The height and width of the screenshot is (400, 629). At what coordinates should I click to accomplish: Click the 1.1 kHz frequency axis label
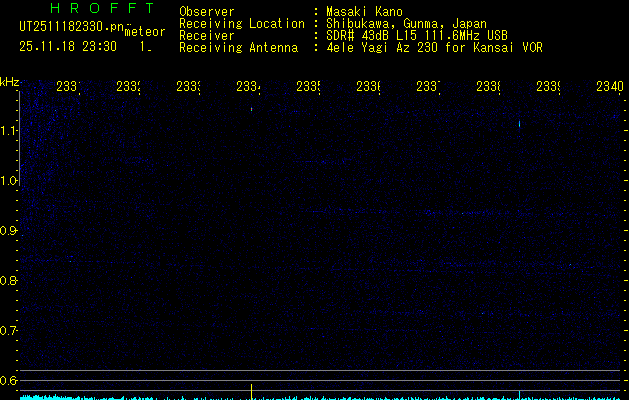8,131
